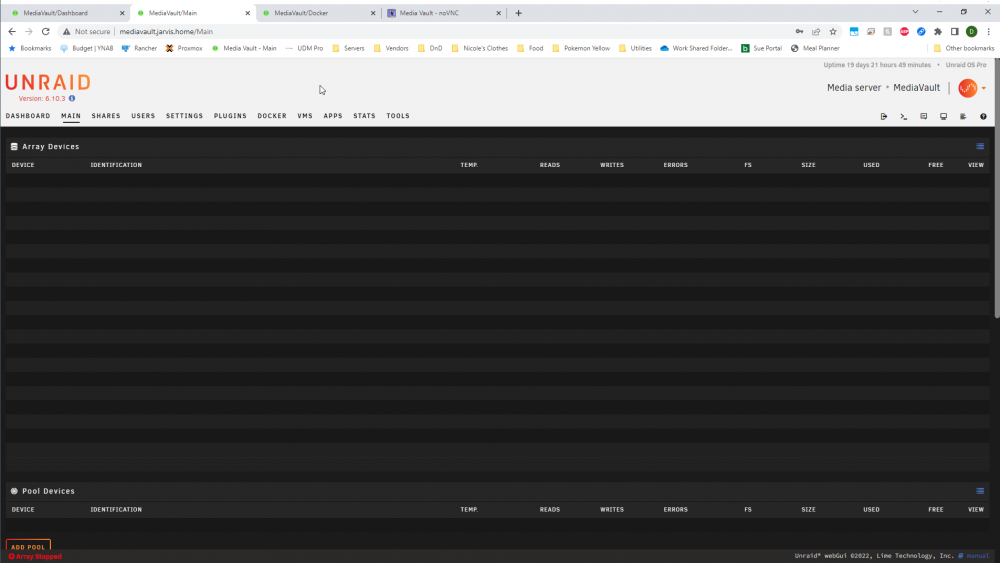
Task: Click the Array Devices panel disk icon
Action: pos(14,147)
